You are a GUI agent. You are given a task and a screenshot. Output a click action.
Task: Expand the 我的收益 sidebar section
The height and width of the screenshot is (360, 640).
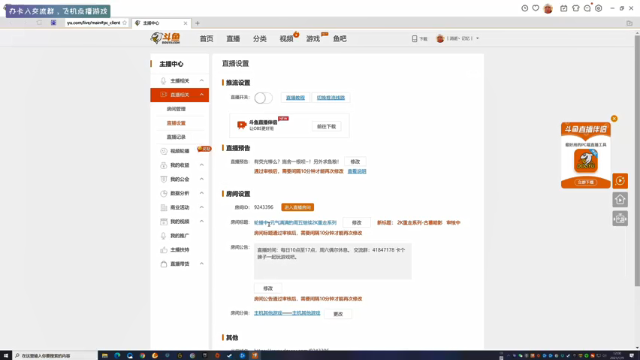pyautogui.click(x=202, y=165)
